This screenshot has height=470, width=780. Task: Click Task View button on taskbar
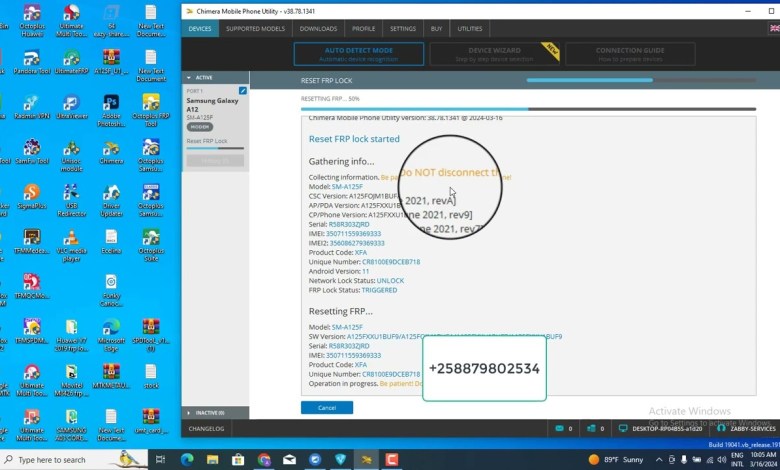160,460
